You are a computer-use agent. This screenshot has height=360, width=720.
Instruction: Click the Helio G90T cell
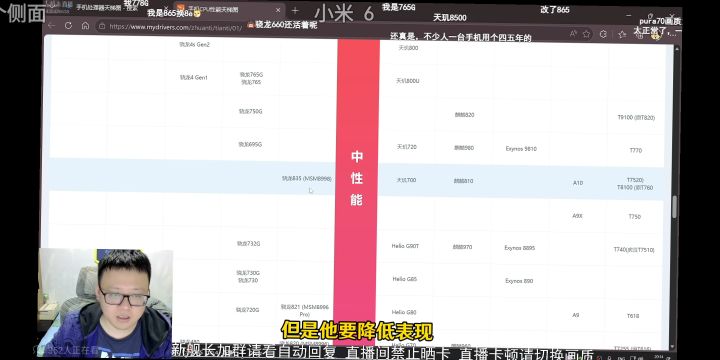[405, 246]
